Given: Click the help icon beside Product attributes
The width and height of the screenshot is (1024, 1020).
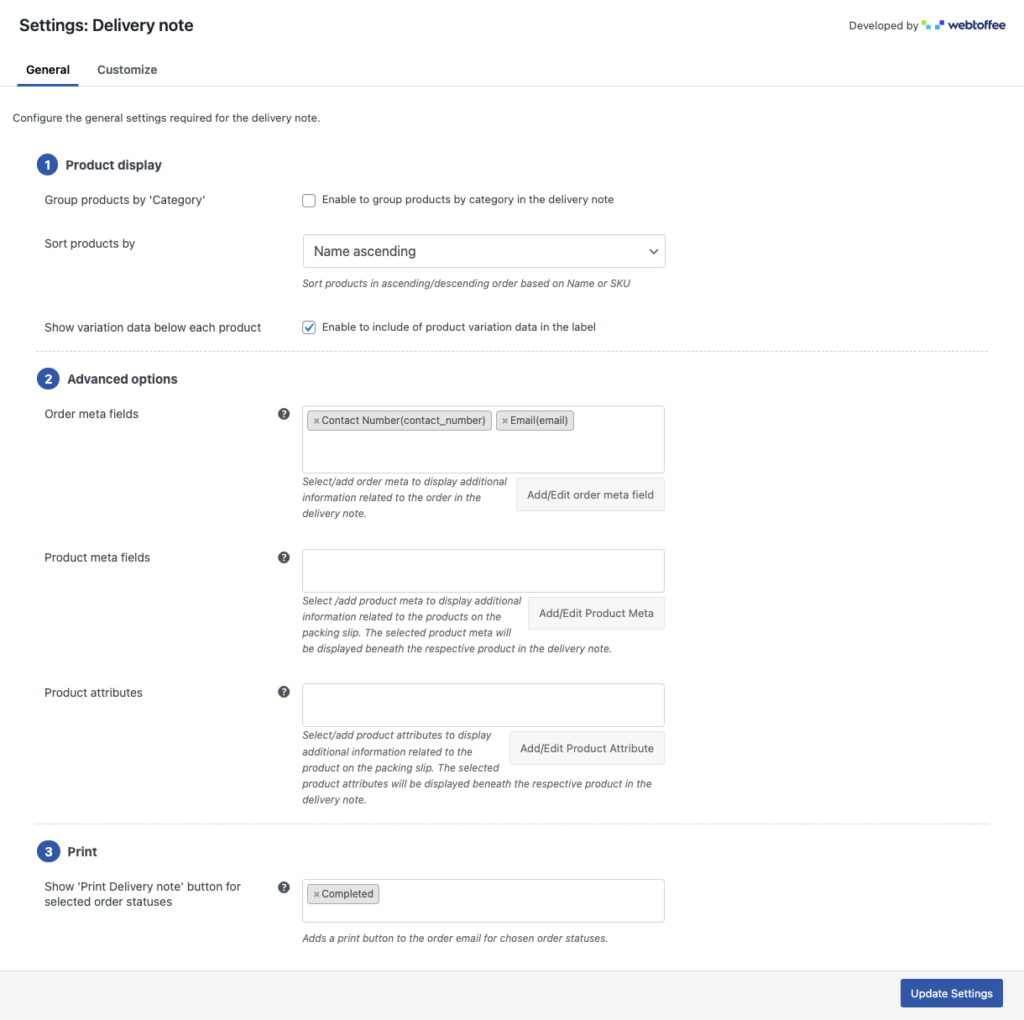Looking at the screenshot, I should pyautogui.click(x=284, y=692).
